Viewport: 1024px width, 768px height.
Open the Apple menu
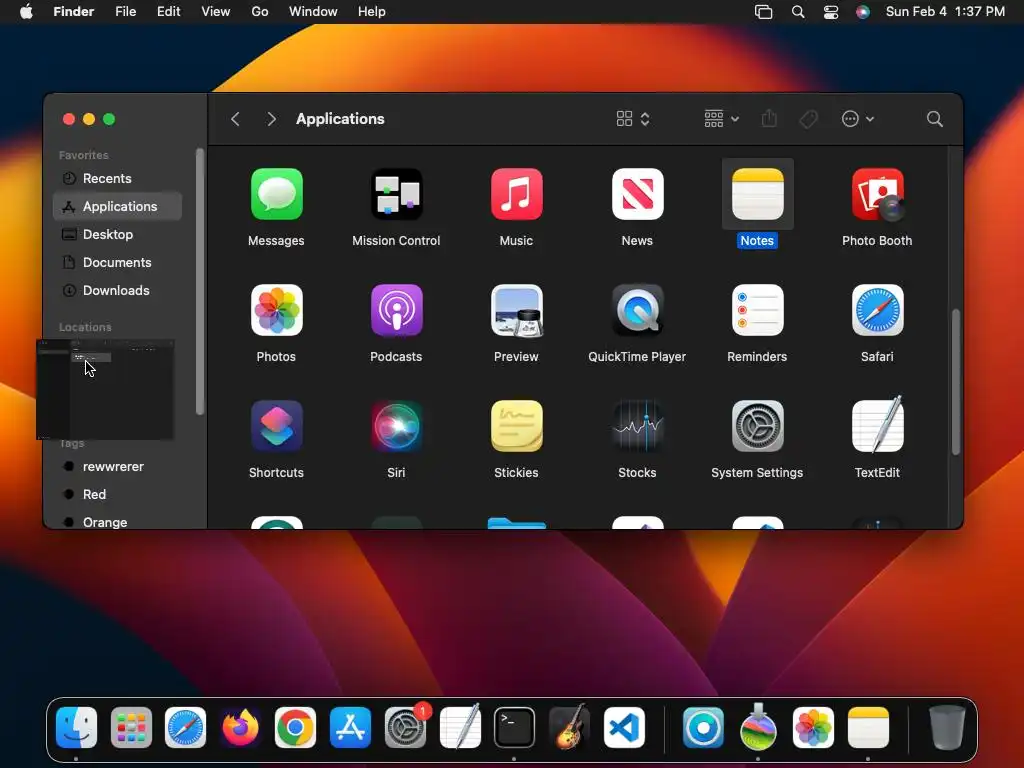[26, 12]
